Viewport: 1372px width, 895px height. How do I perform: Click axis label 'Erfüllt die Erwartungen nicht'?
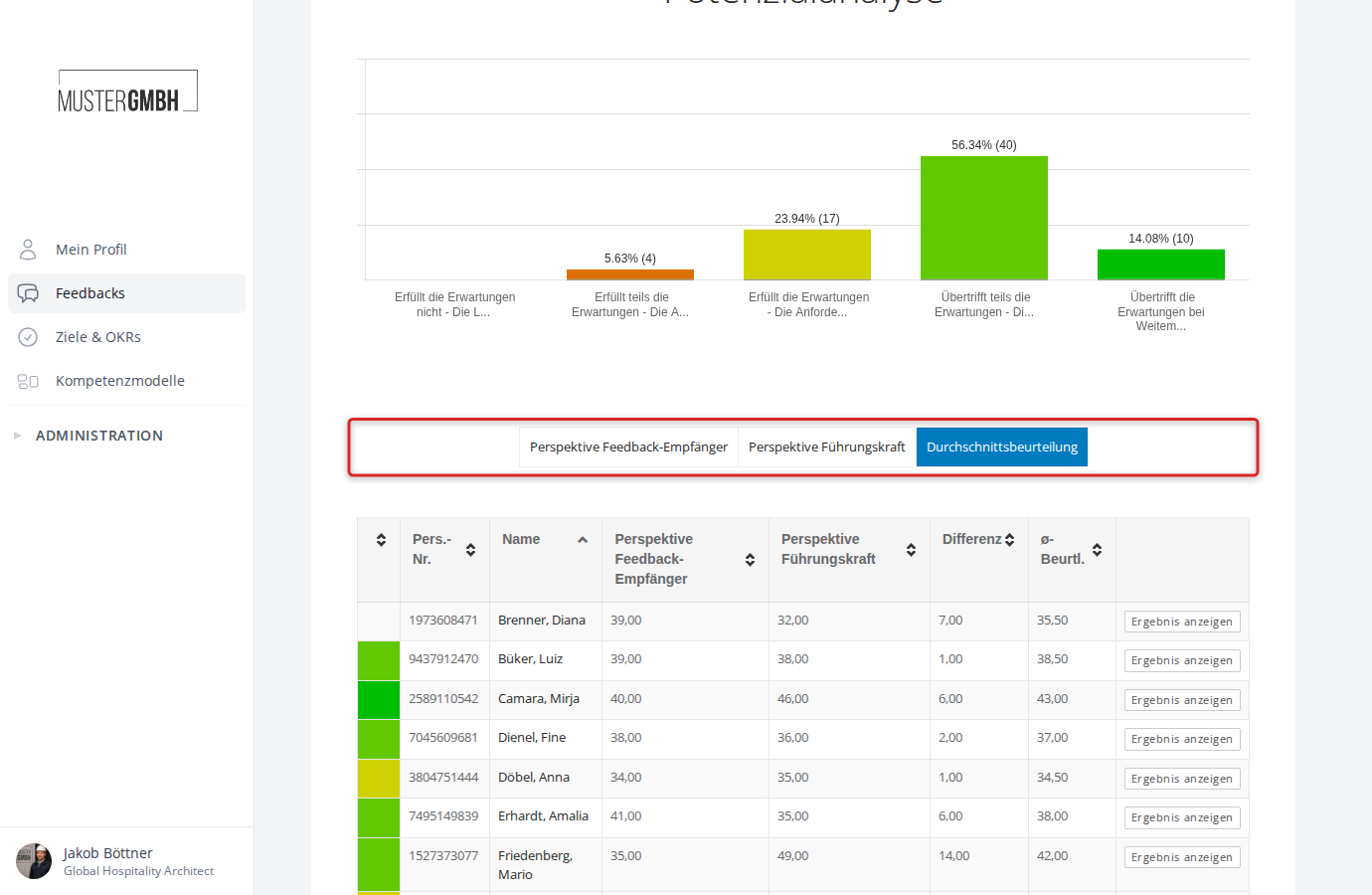(x=454, y=304)
